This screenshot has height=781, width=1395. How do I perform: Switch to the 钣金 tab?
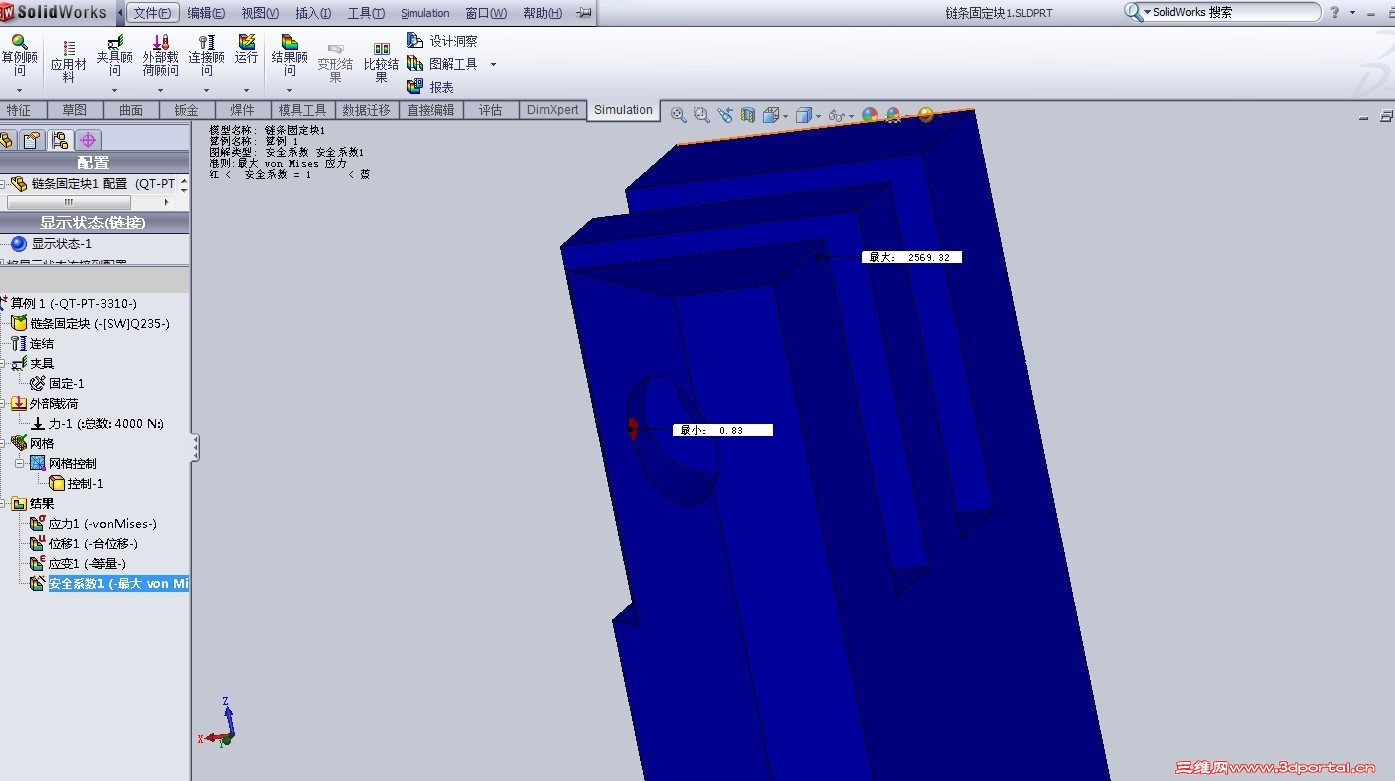click(x=186, y=110)
